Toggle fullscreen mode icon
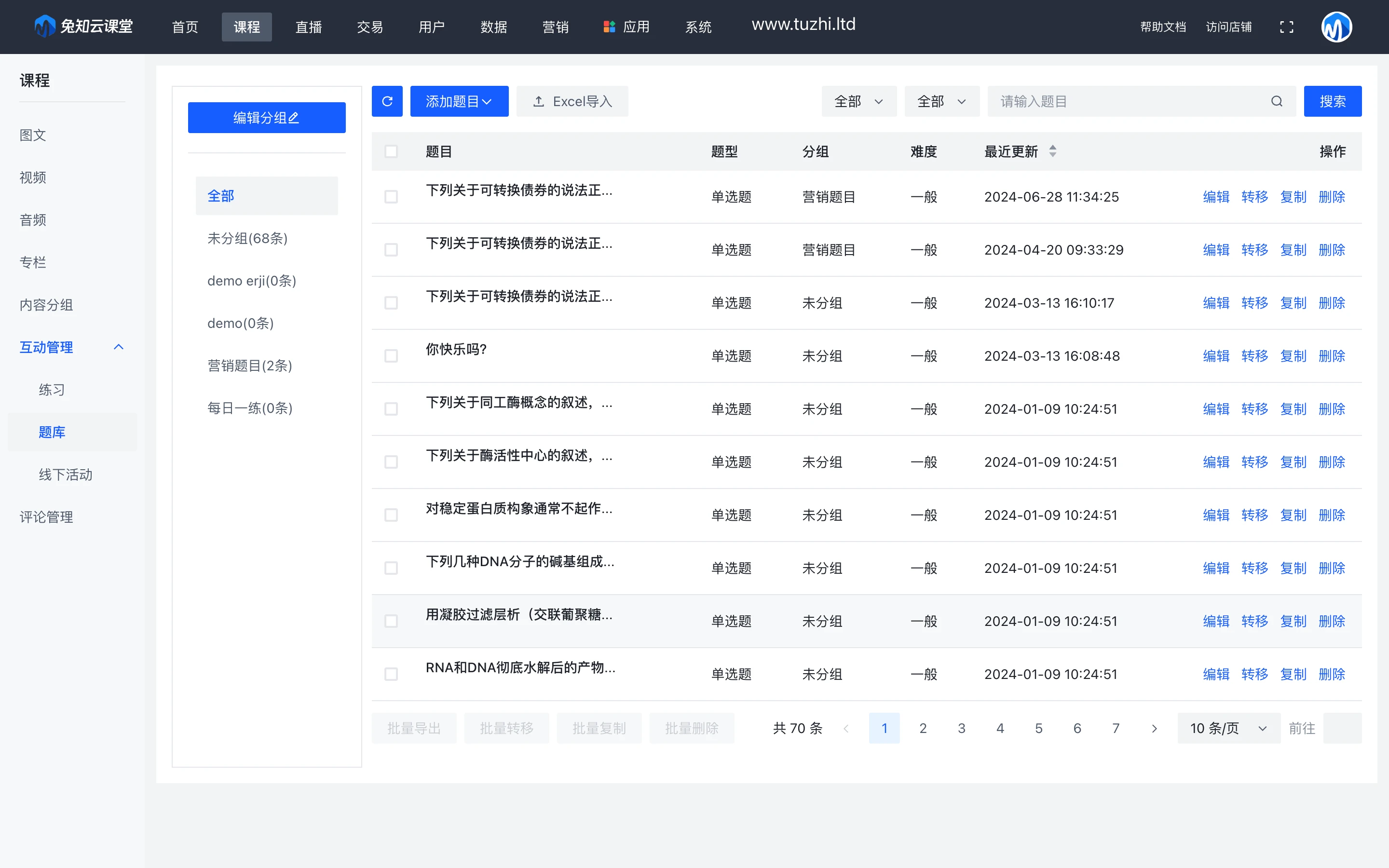 (1286, 27)
